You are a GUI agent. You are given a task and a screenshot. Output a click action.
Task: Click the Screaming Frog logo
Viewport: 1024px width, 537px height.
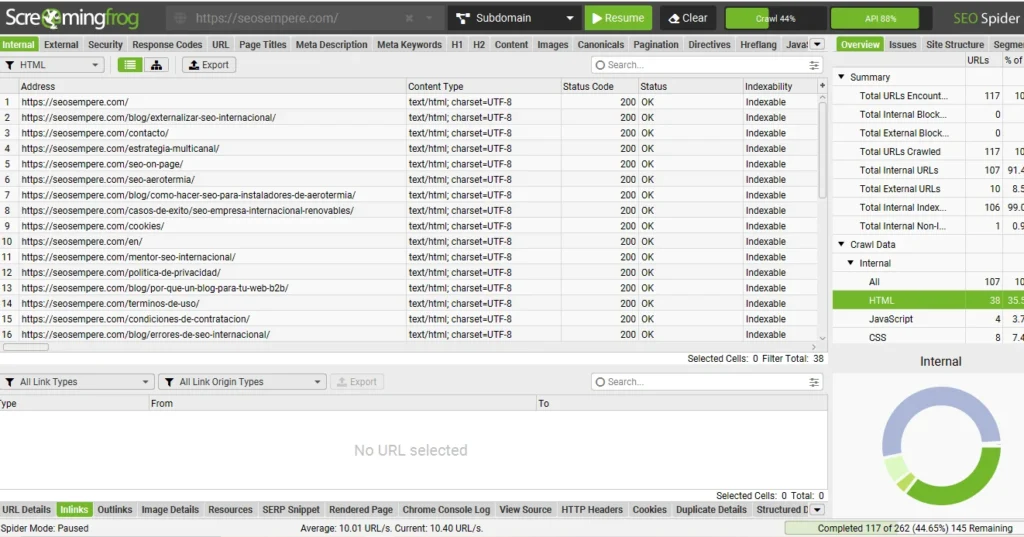tap(72, 18)
